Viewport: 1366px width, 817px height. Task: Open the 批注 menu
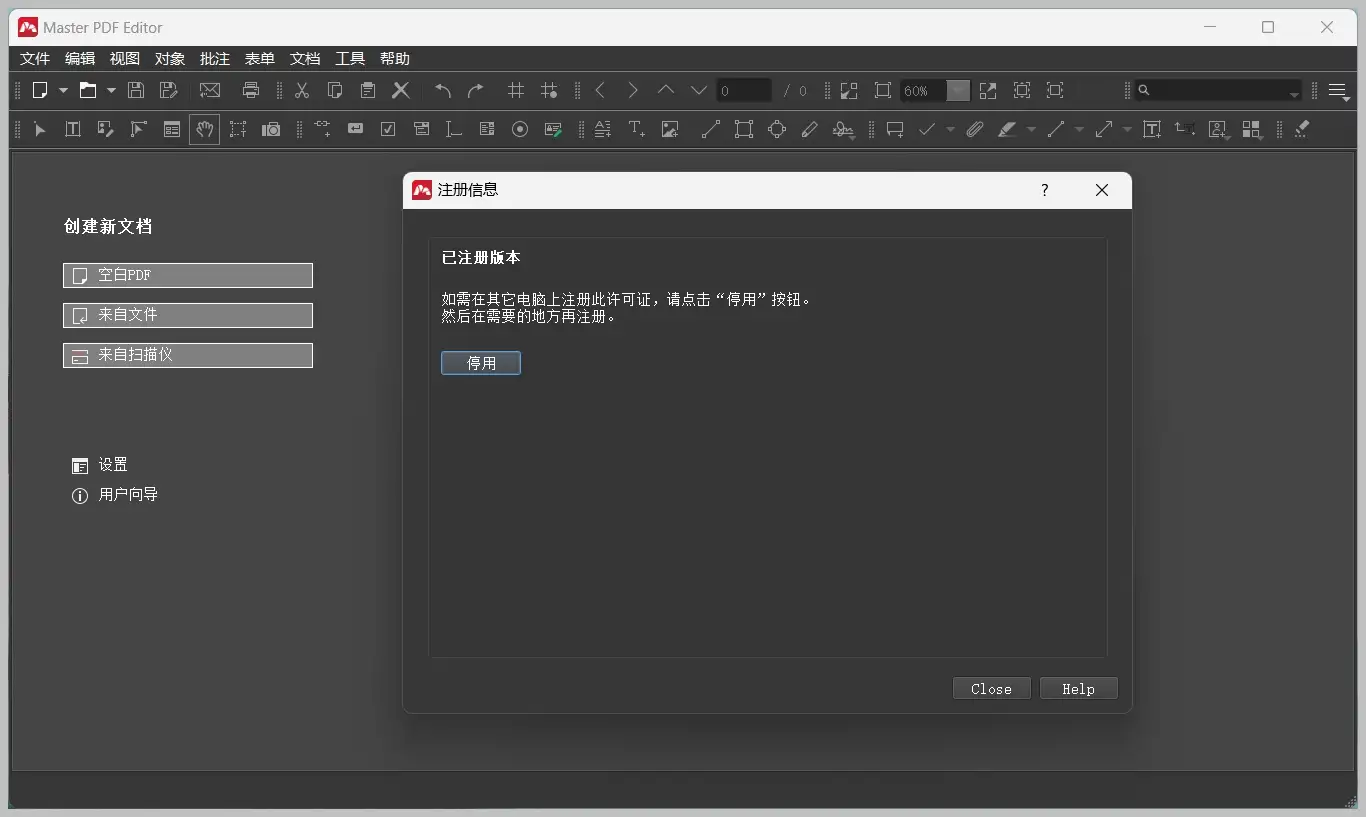(215, 59)
